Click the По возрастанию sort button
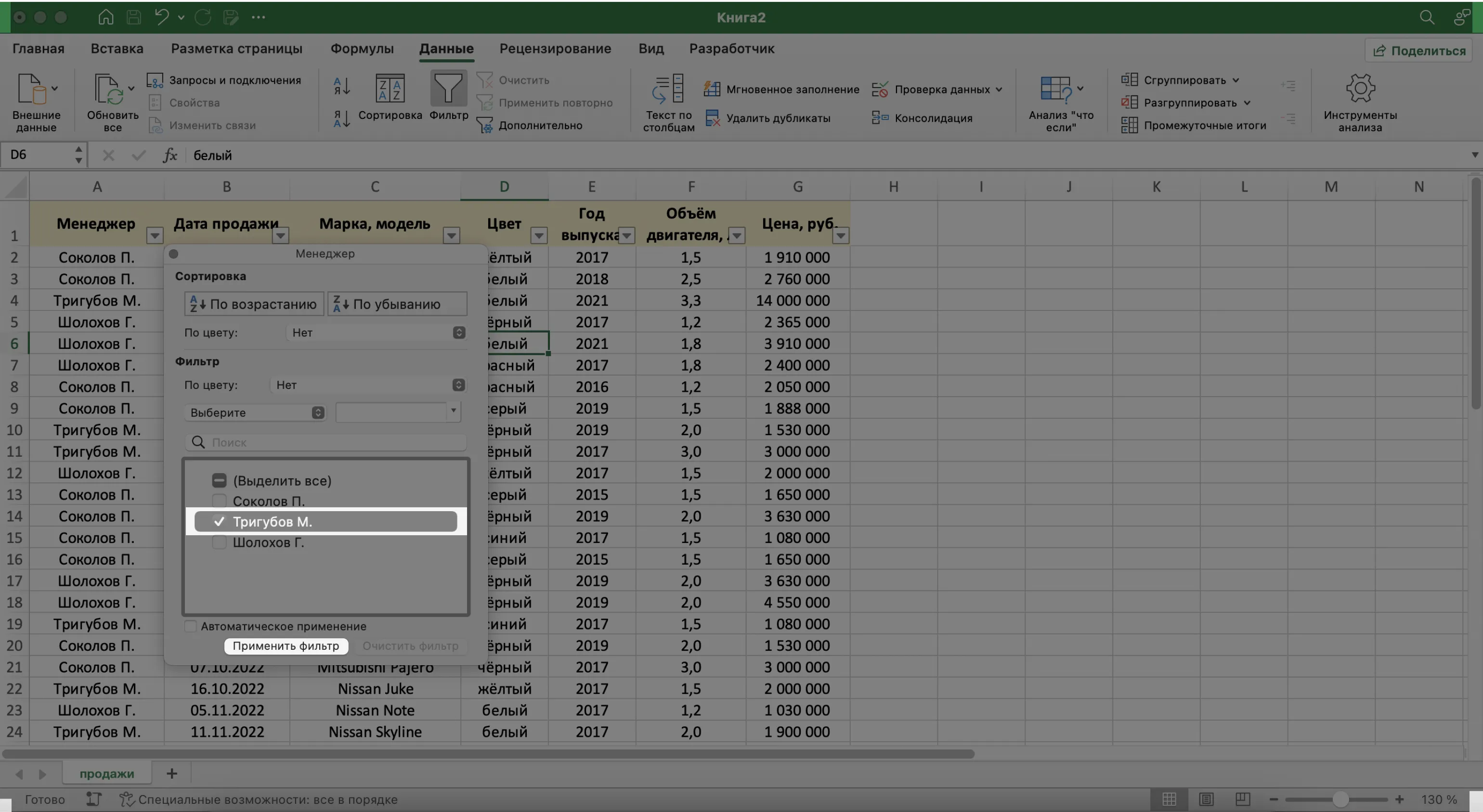Viewport: 1483px width, 812px height. 254,304
